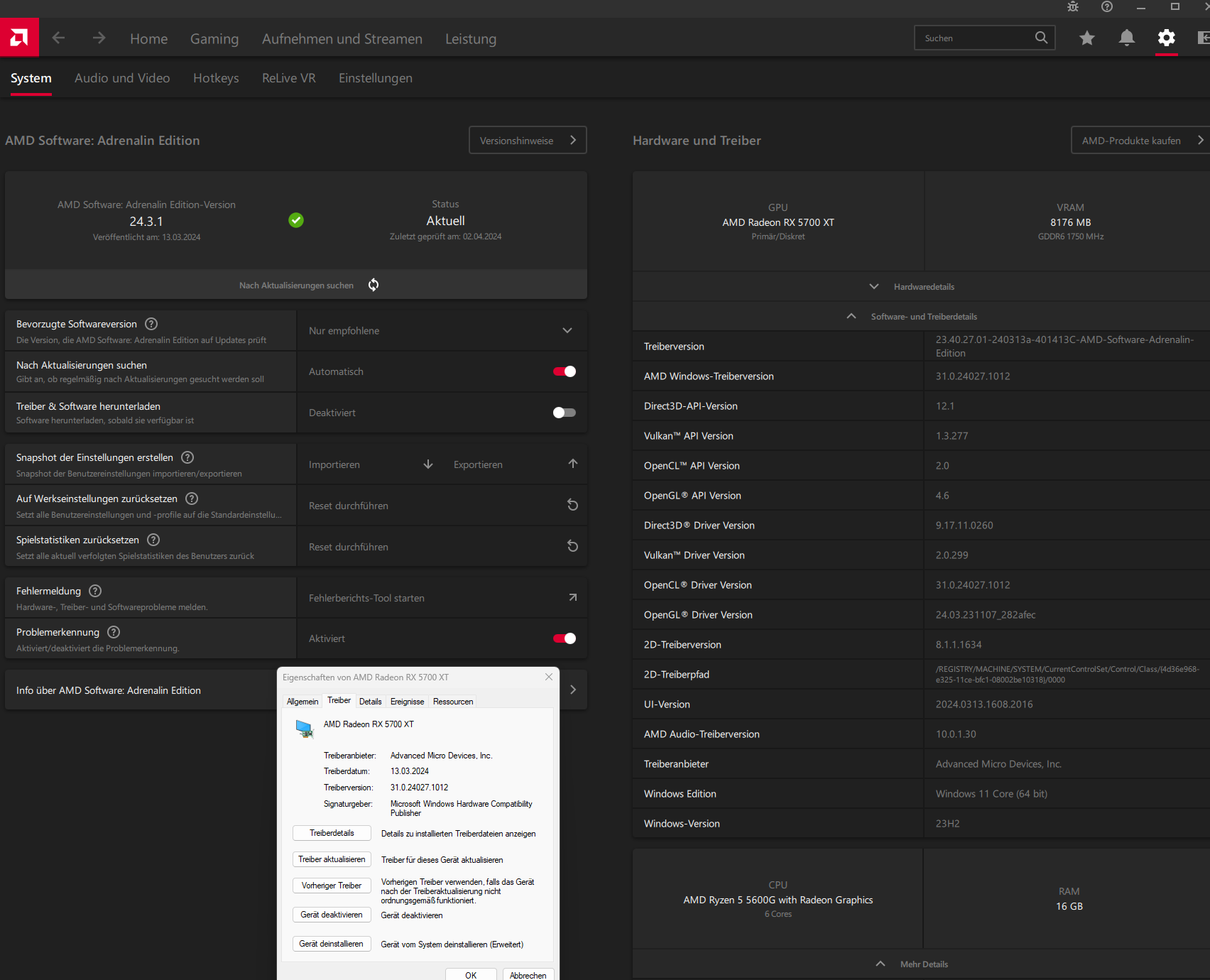Toggle Treiber & Software herunterladen switch
The height and width of the screenshot is (980, 1210).
click(x=565, y=413)
